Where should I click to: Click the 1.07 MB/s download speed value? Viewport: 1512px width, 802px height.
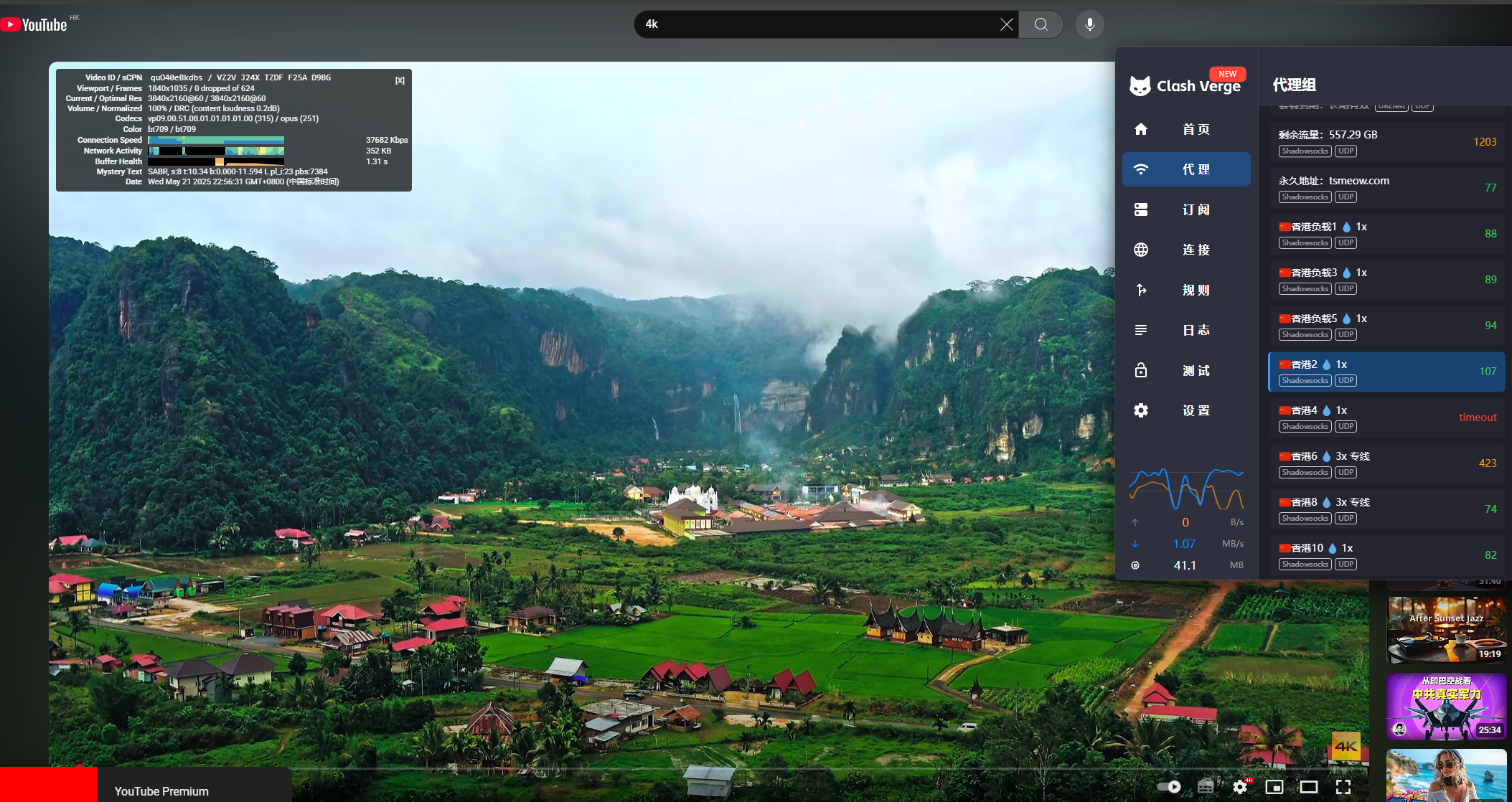click(1184, 544)
